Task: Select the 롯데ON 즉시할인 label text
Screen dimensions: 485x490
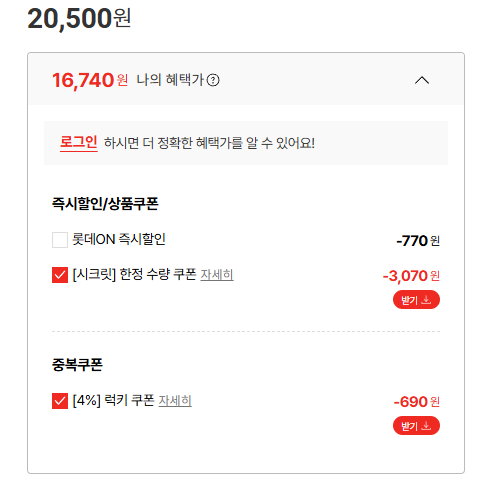Action: point(119,239)
